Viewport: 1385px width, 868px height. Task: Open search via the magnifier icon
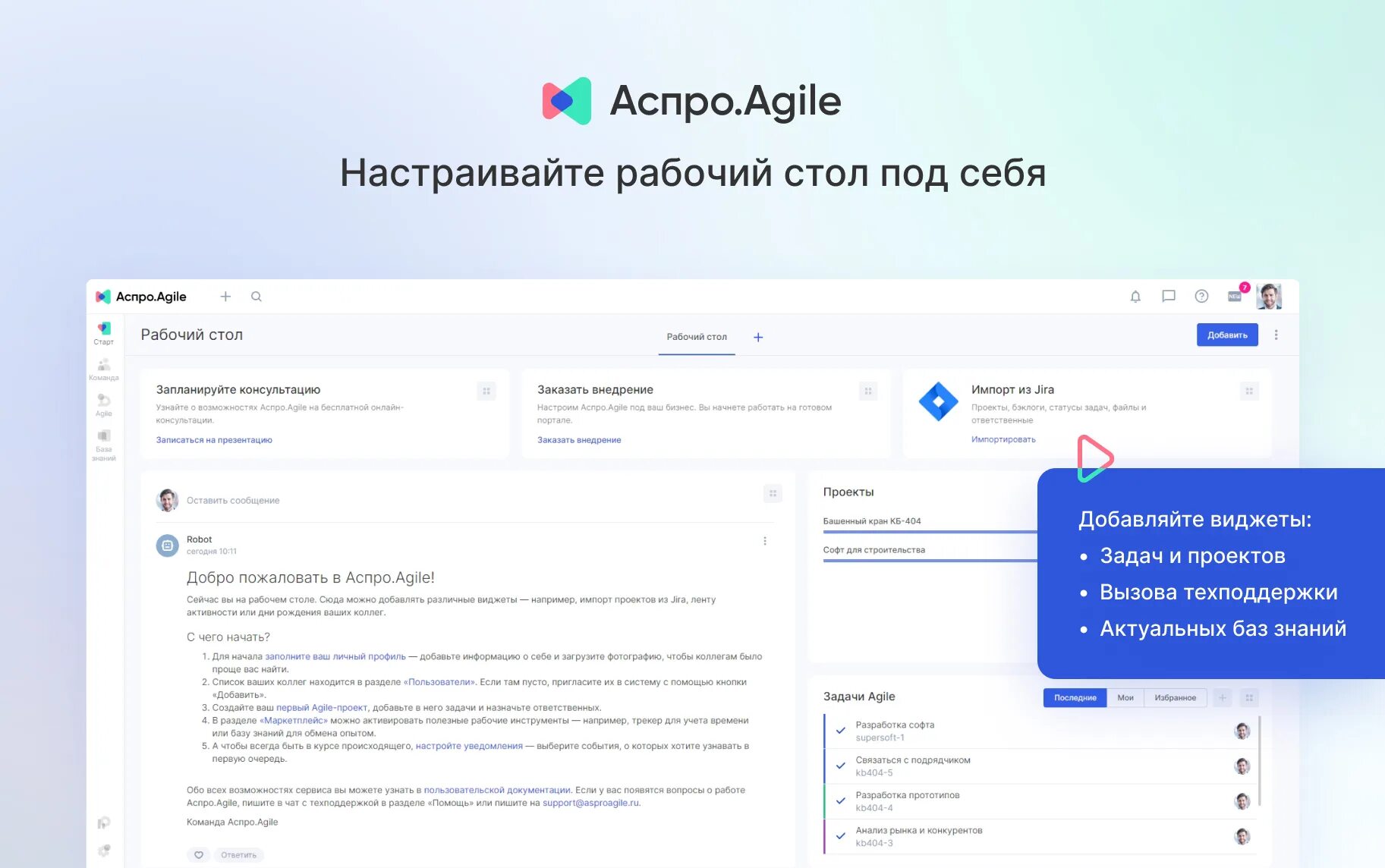[x=257, y=297]
